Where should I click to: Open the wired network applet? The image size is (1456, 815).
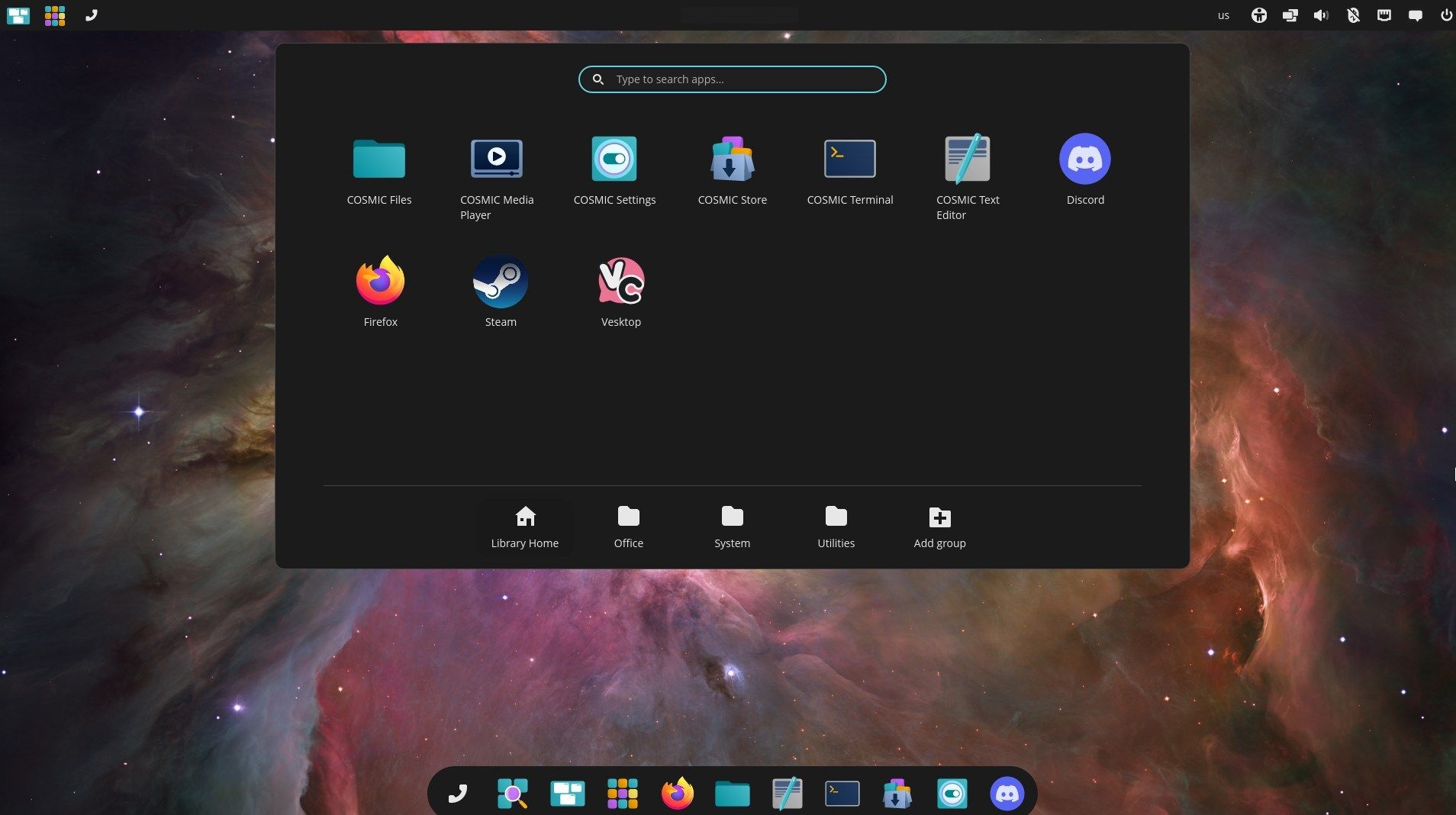tap(1384, 15)
